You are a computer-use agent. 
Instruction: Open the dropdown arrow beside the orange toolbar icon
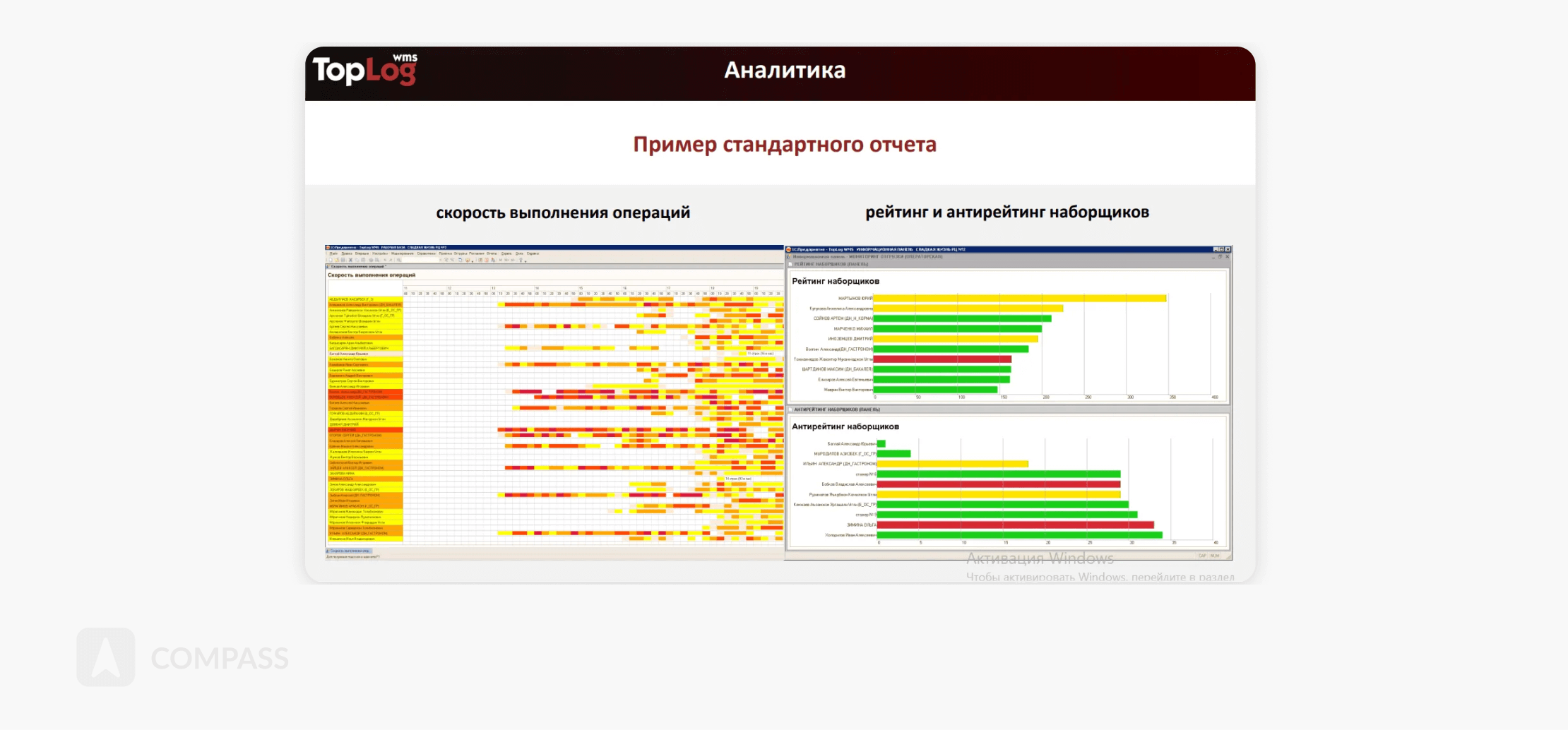pyautogui.click(x=472, y=260)
